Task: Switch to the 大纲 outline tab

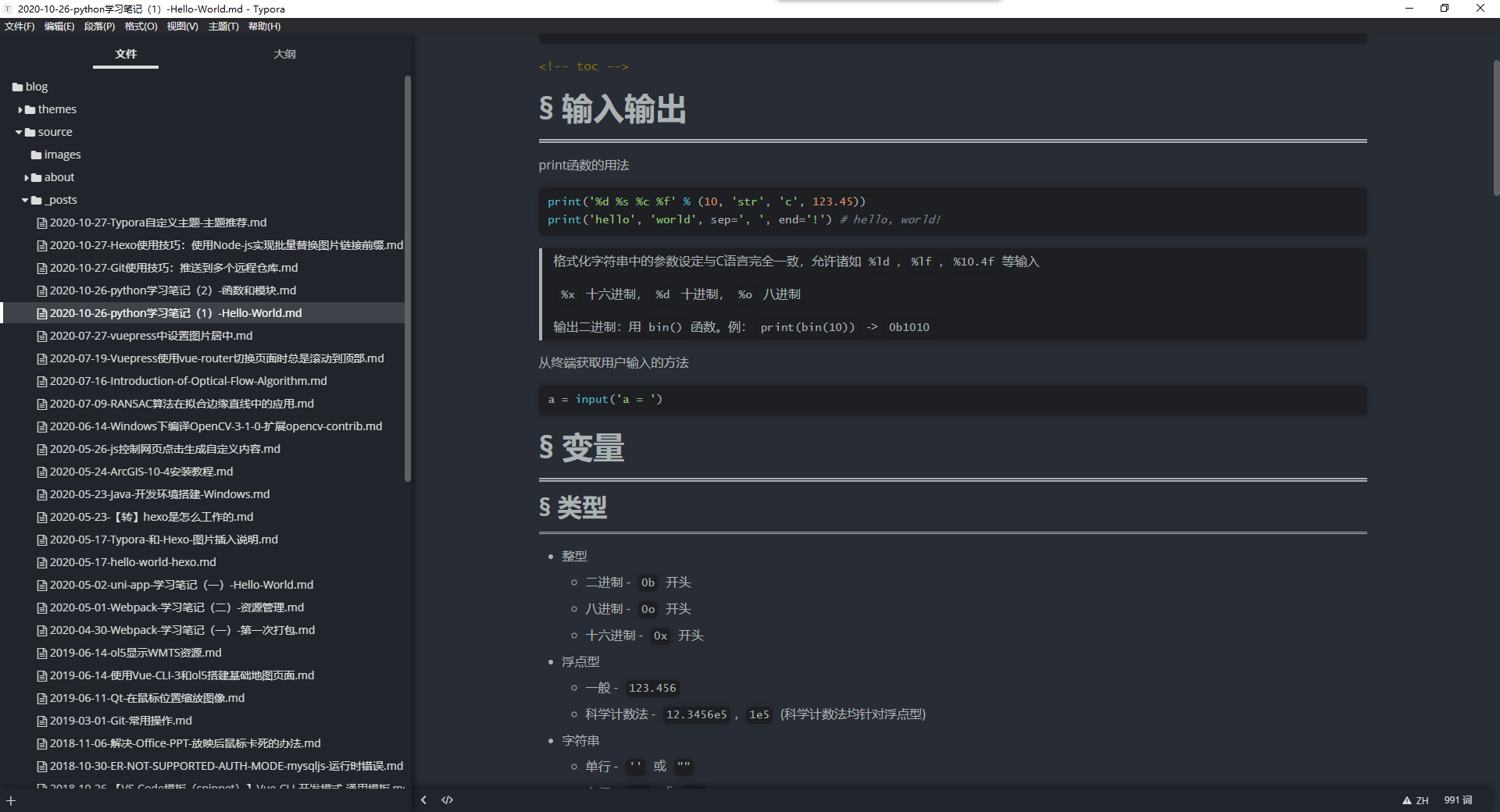Action: pyautogui.click(x=284, y=54)
